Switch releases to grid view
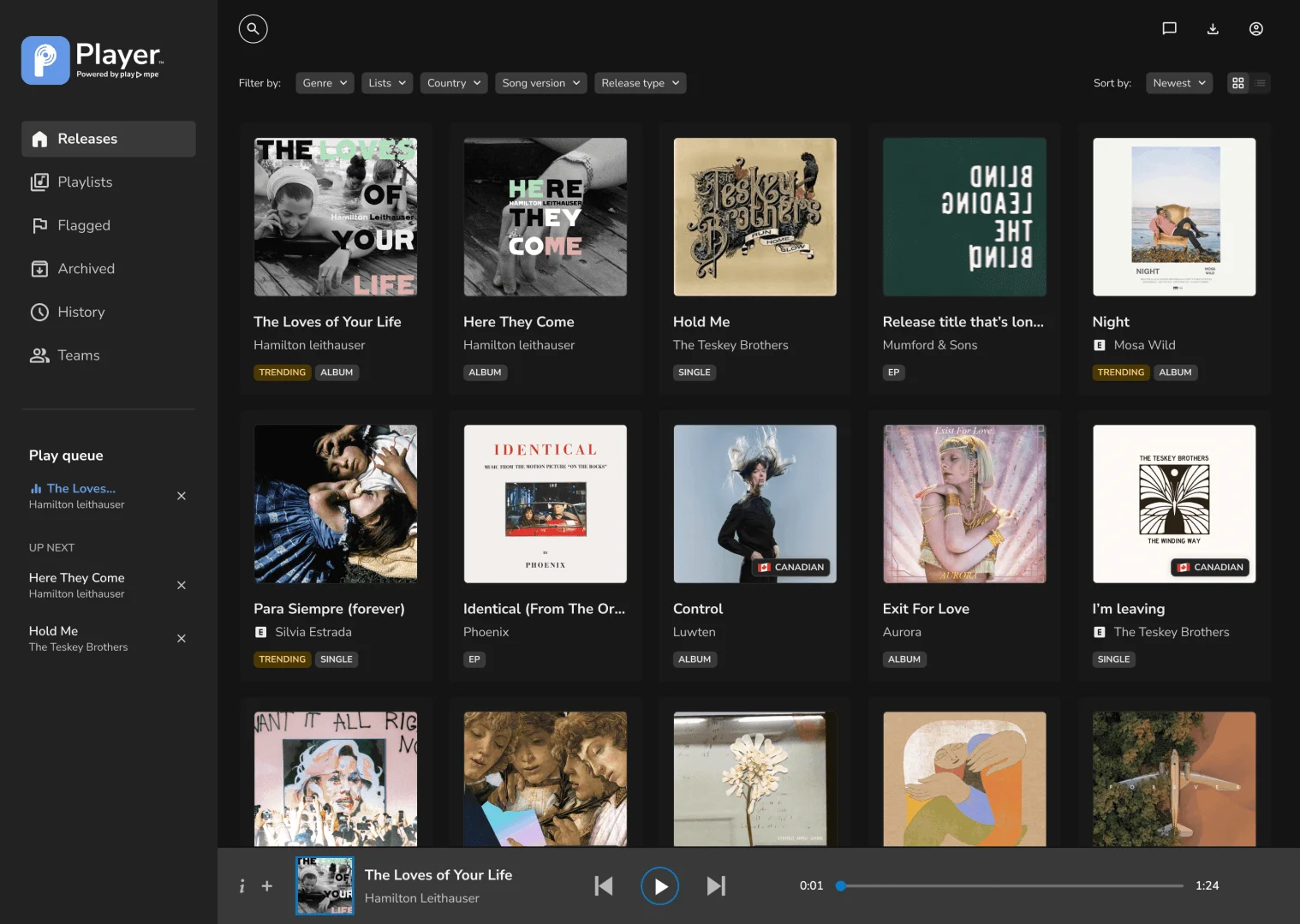1300x924 pixels. (1238, 82)
